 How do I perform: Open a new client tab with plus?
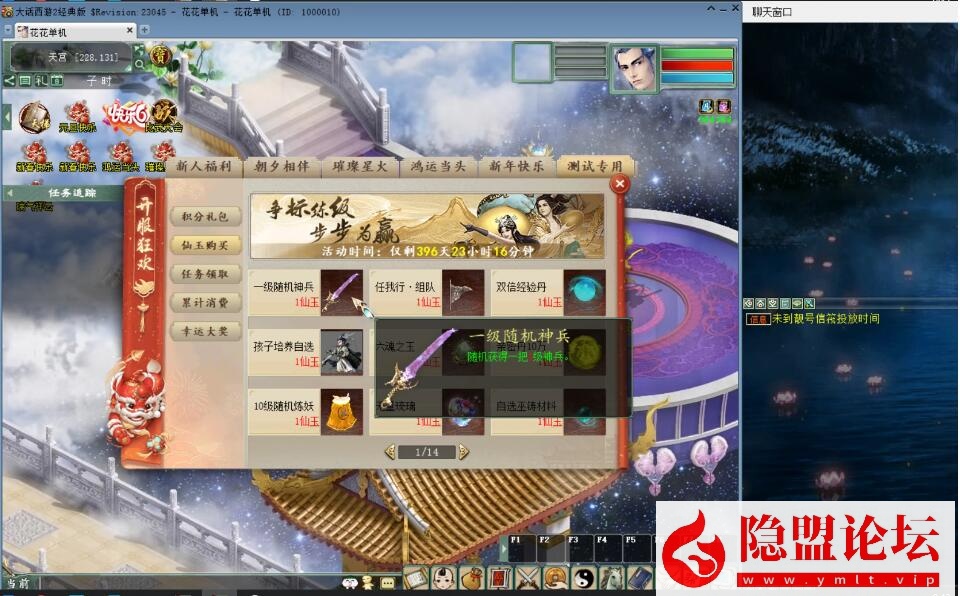coord(144,30)
